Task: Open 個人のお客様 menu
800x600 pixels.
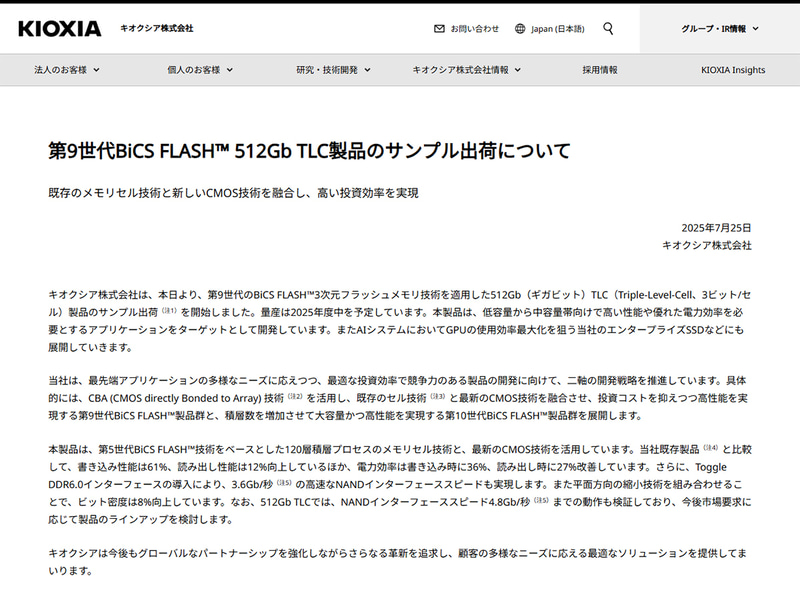Action: 200,70
